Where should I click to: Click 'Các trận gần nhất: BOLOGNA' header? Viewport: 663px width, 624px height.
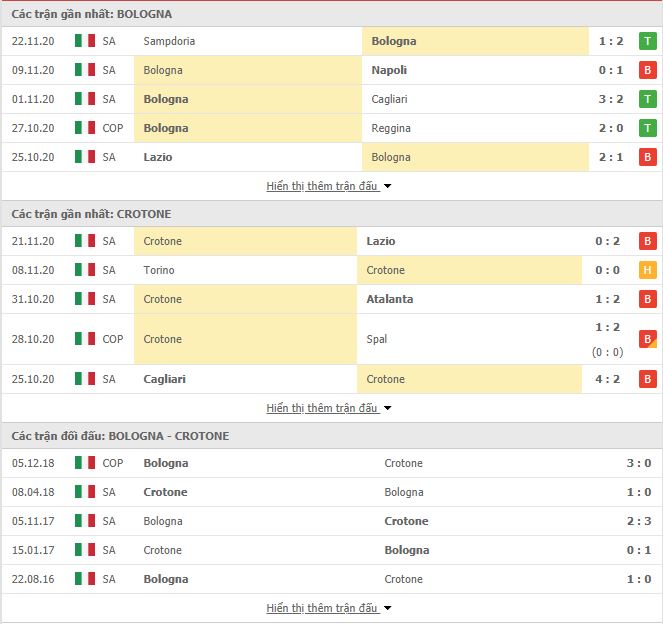pos(91,14)
